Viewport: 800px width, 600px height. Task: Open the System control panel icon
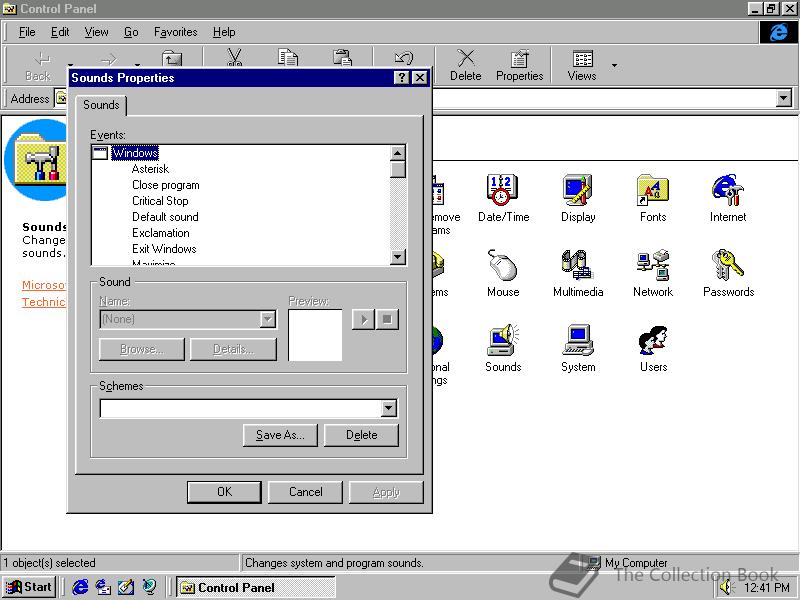[578, 347]
